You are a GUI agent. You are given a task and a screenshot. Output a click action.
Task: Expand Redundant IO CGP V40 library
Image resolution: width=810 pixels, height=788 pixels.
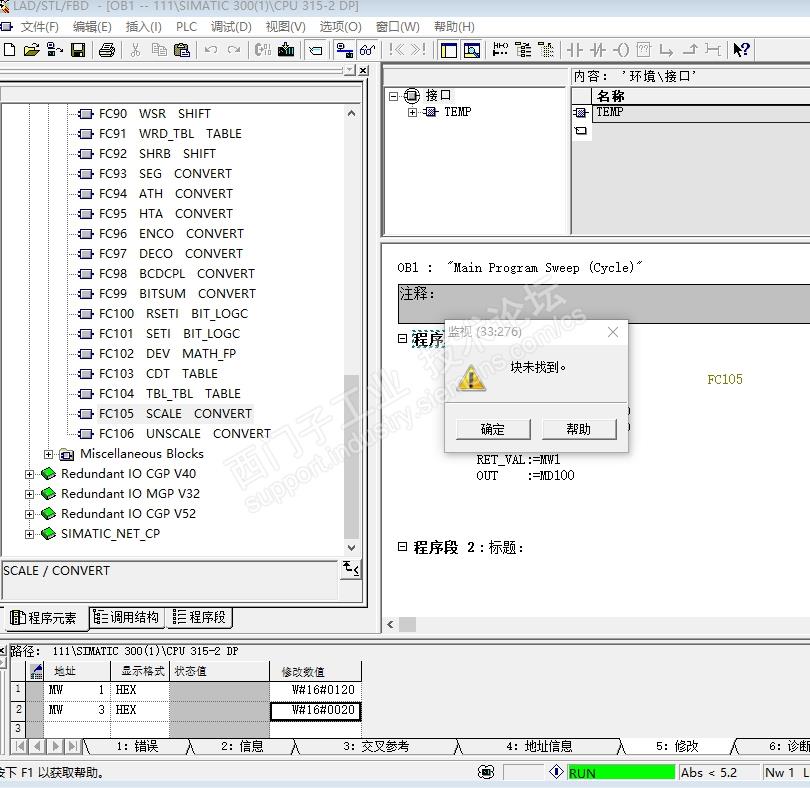click(x=29, y=474)
